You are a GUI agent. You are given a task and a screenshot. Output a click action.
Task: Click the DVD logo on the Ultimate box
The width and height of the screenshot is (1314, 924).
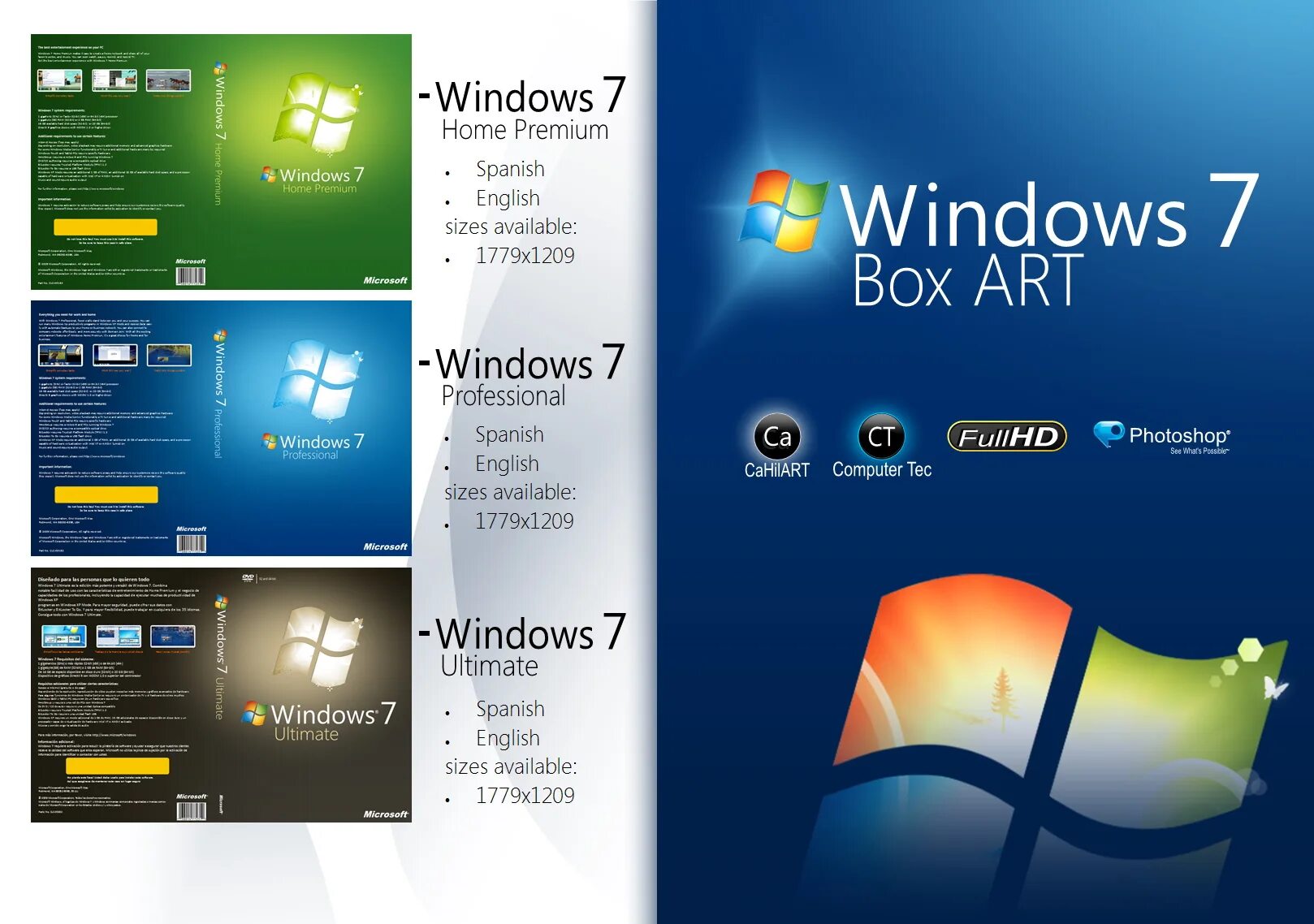248,578
